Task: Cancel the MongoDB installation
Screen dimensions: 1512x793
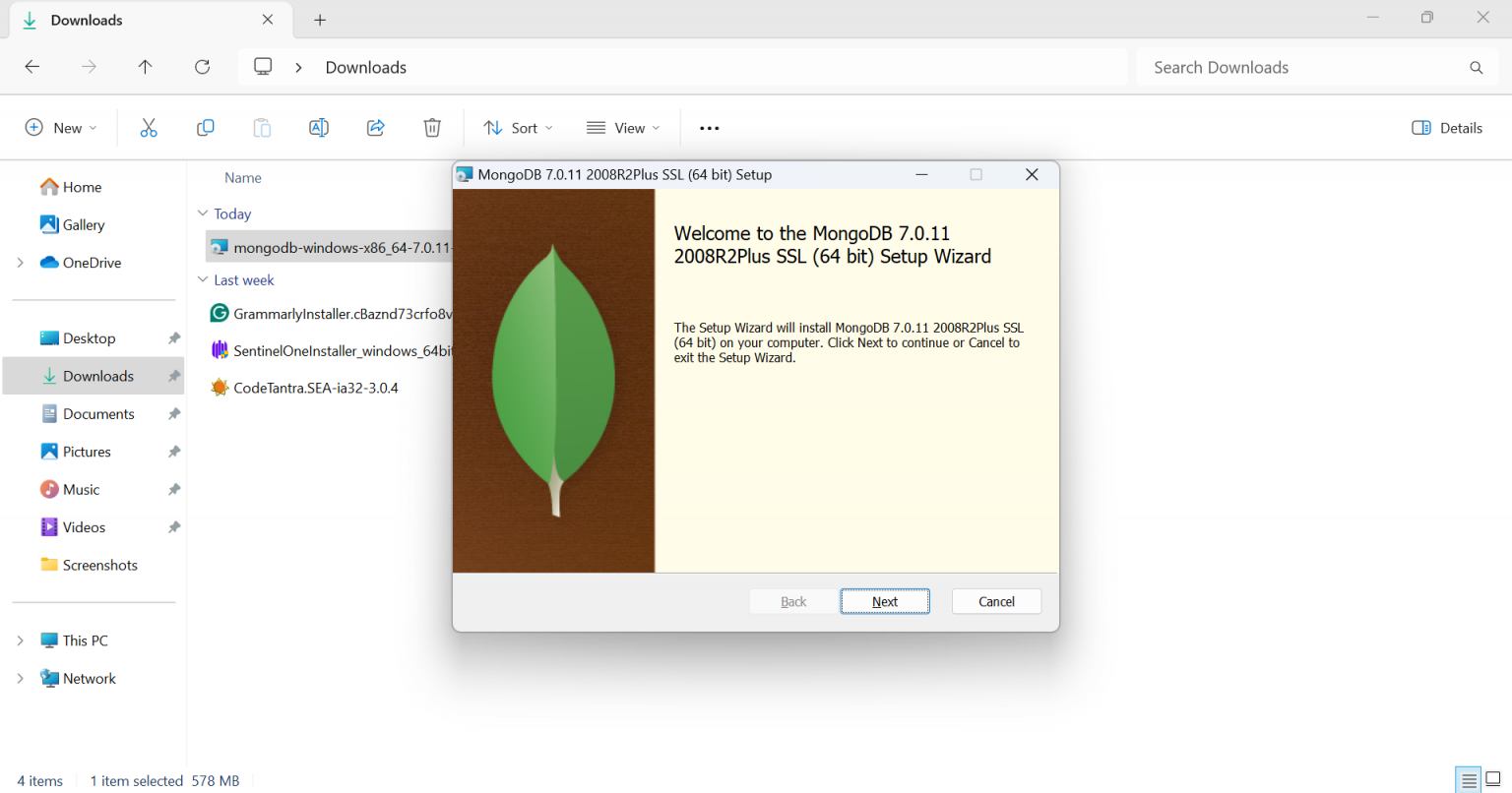Action: click(996, 601)
